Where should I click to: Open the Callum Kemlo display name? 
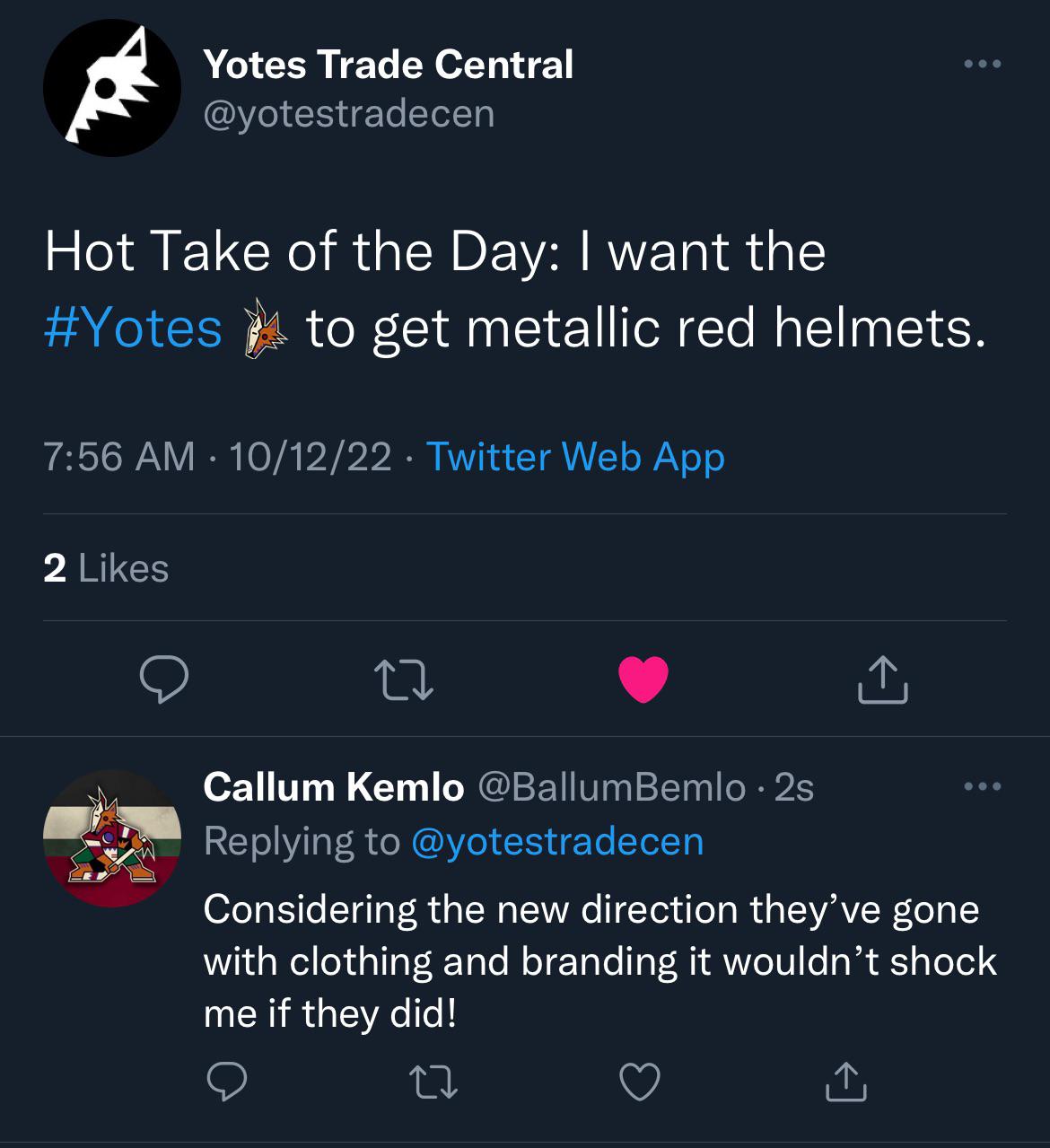click(x=334, y=787)
